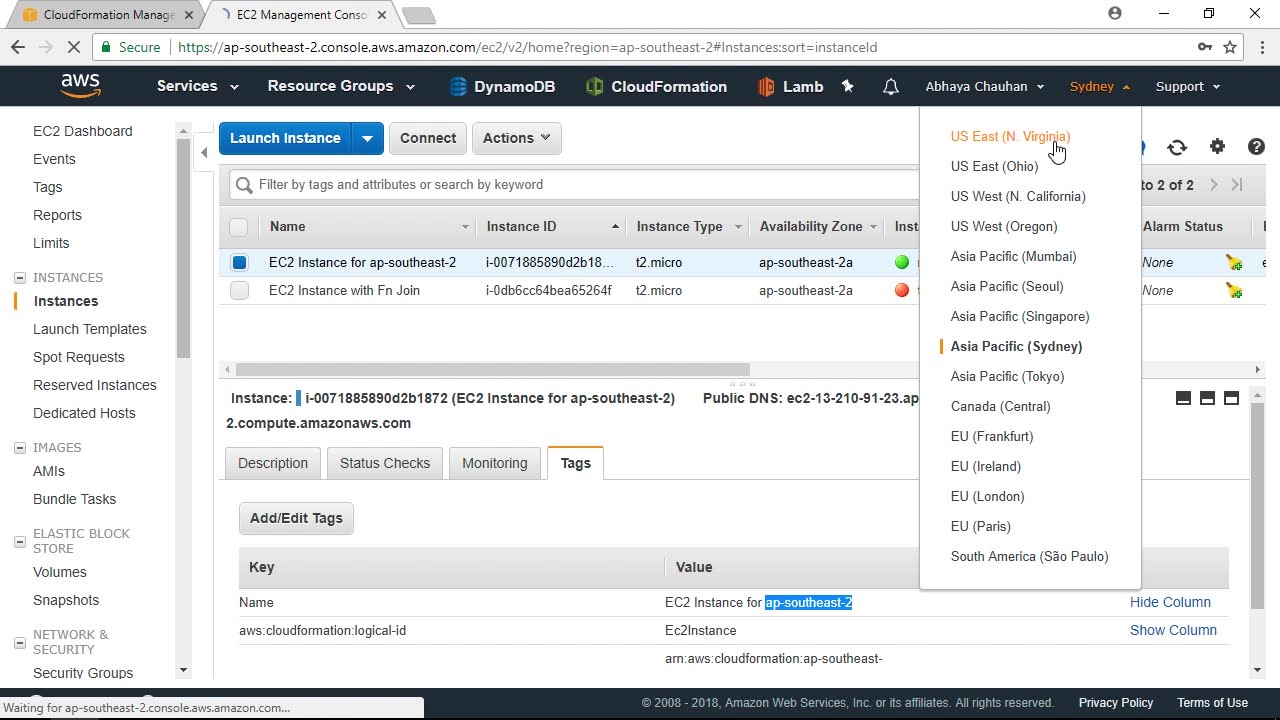
Task: Collapse the IMAGES sidebar section
Action: [x=19, y=448]
